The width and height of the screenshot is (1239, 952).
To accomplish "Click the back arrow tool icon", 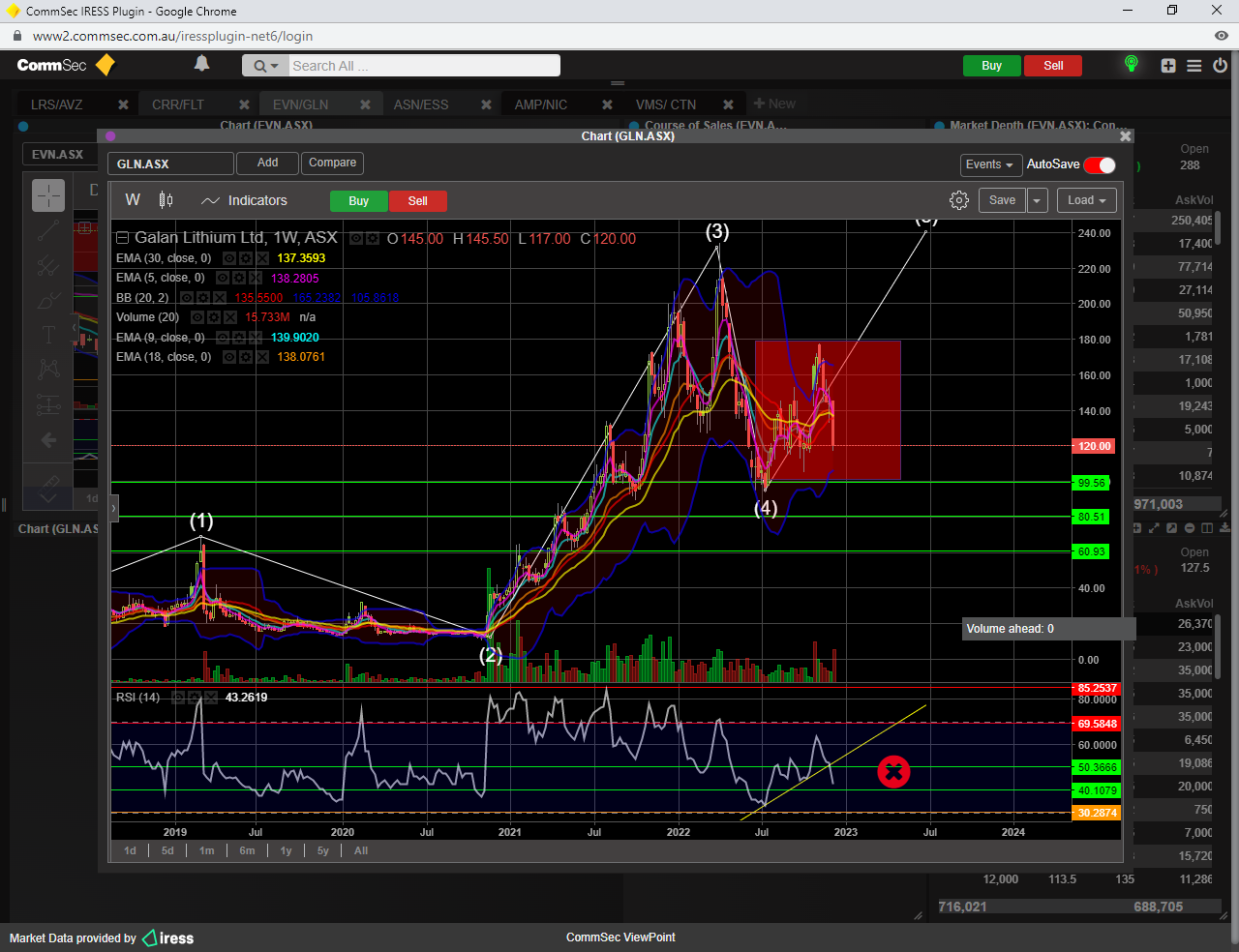I will point(48,440).
